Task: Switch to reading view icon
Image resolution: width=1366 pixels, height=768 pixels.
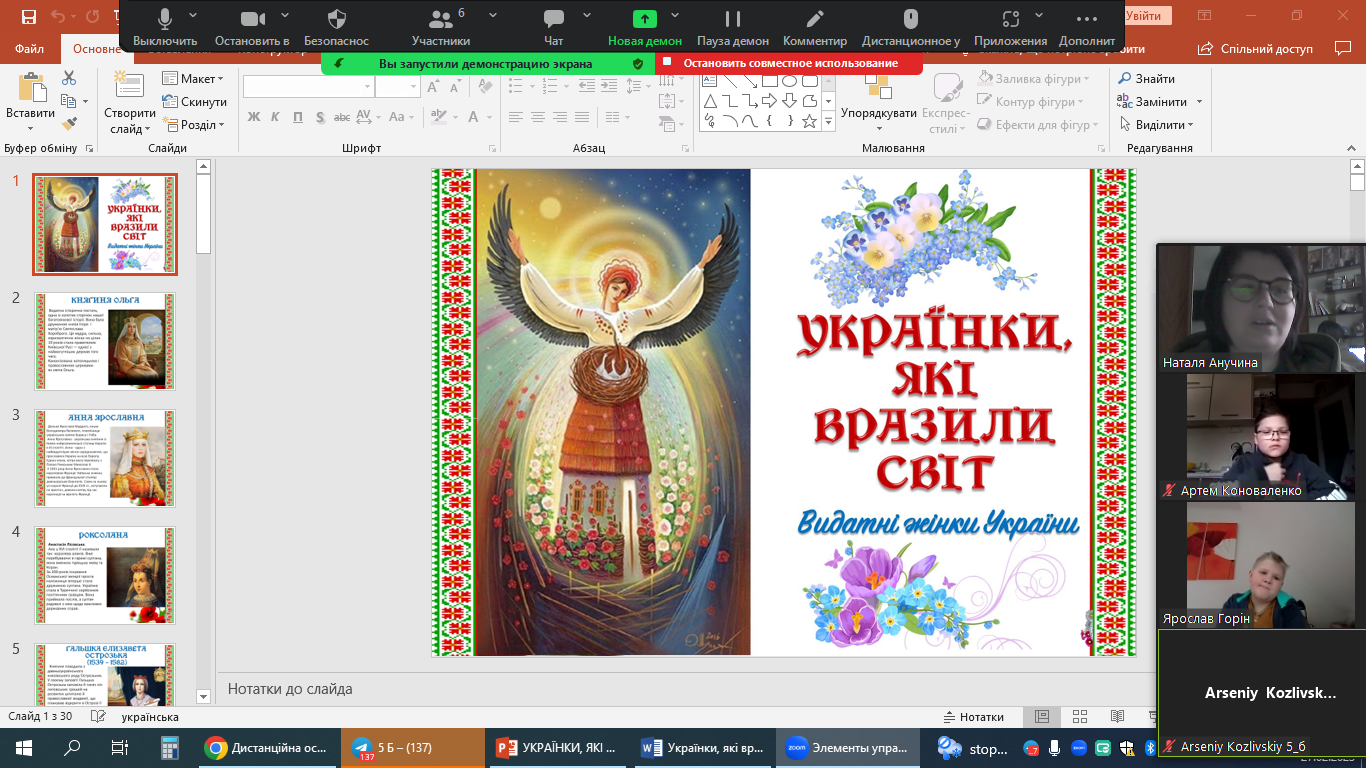Action: click(1116, 717)
